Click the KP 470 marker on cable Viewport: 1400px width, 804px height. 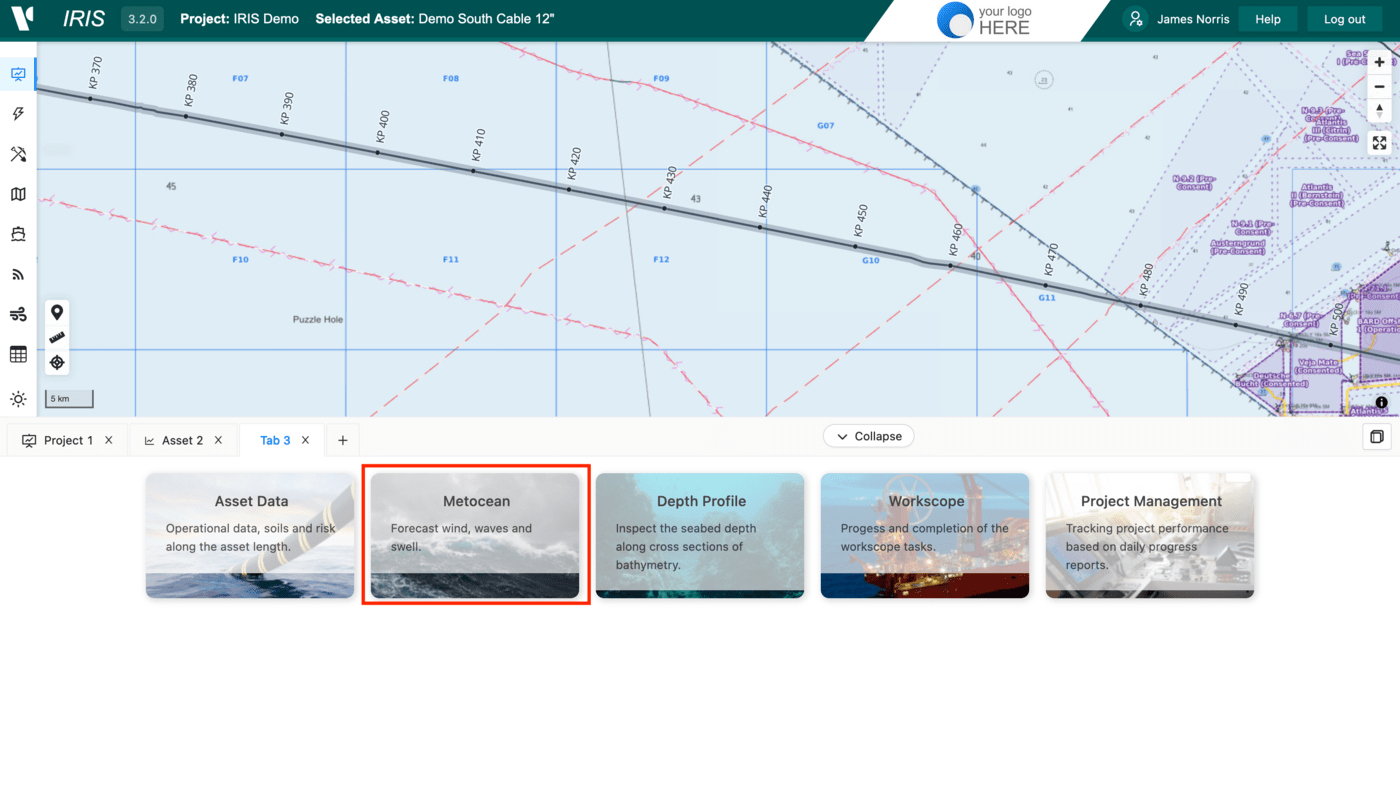(x=1046, y=285)
